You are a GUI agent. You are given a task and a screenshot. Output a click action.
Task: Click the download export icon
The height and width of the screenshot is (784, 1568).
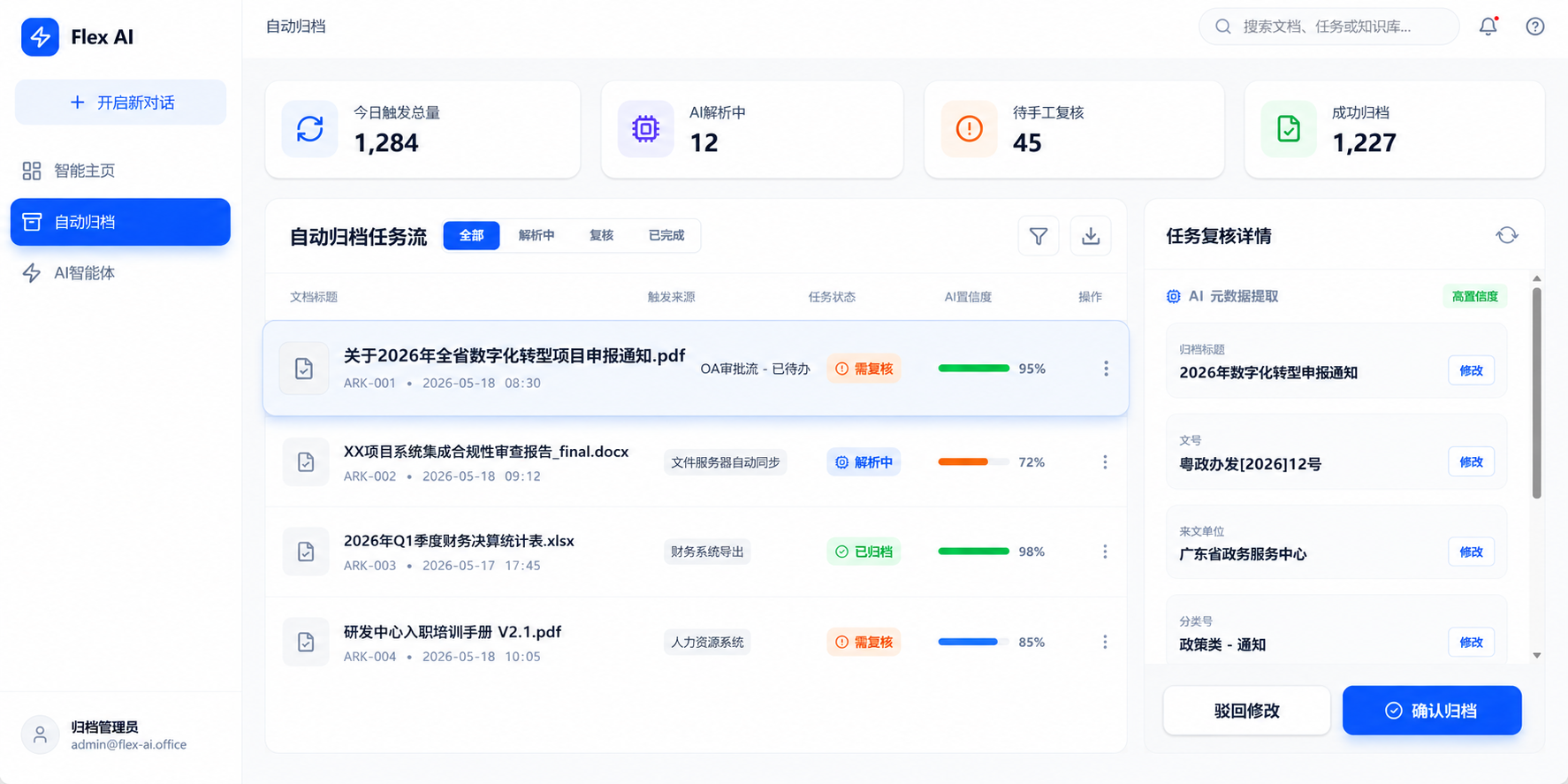coord(1091,236)
